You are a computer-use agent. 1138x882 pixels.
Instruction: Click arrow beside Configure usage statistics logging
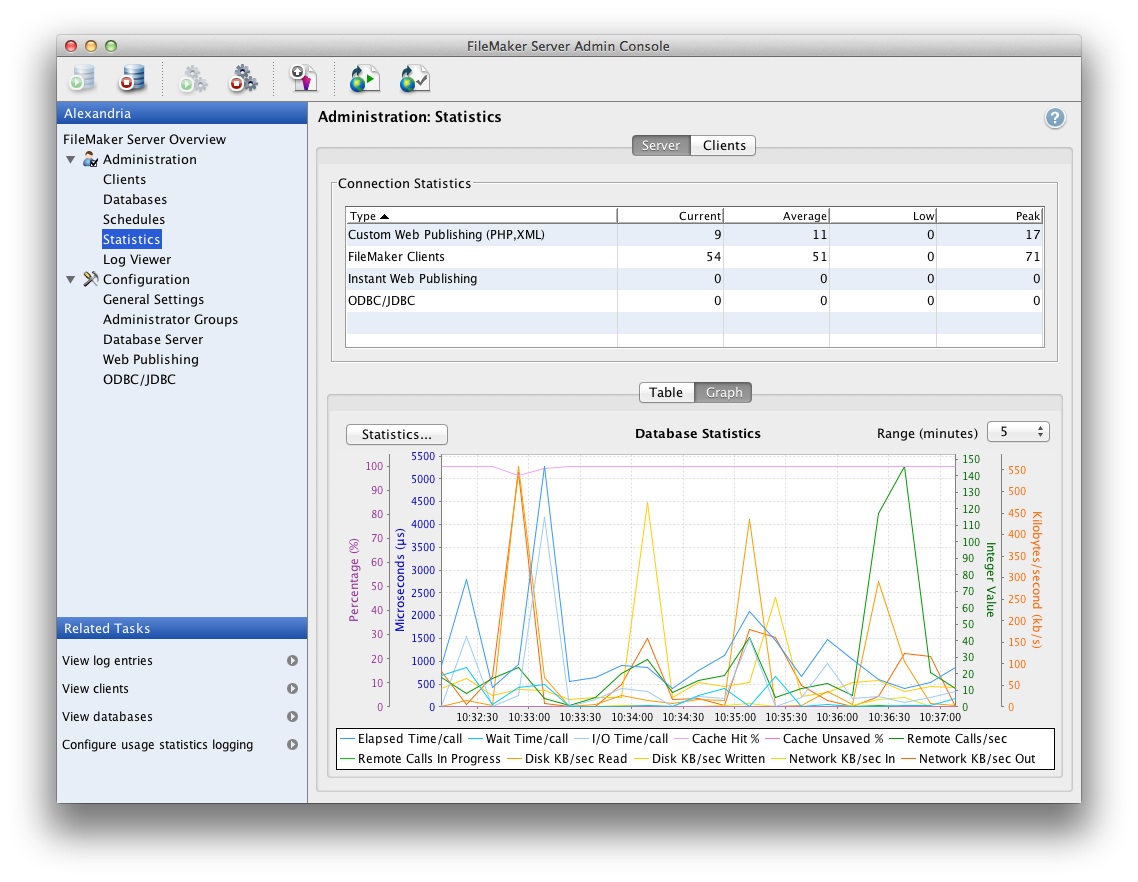click(292, 744)
